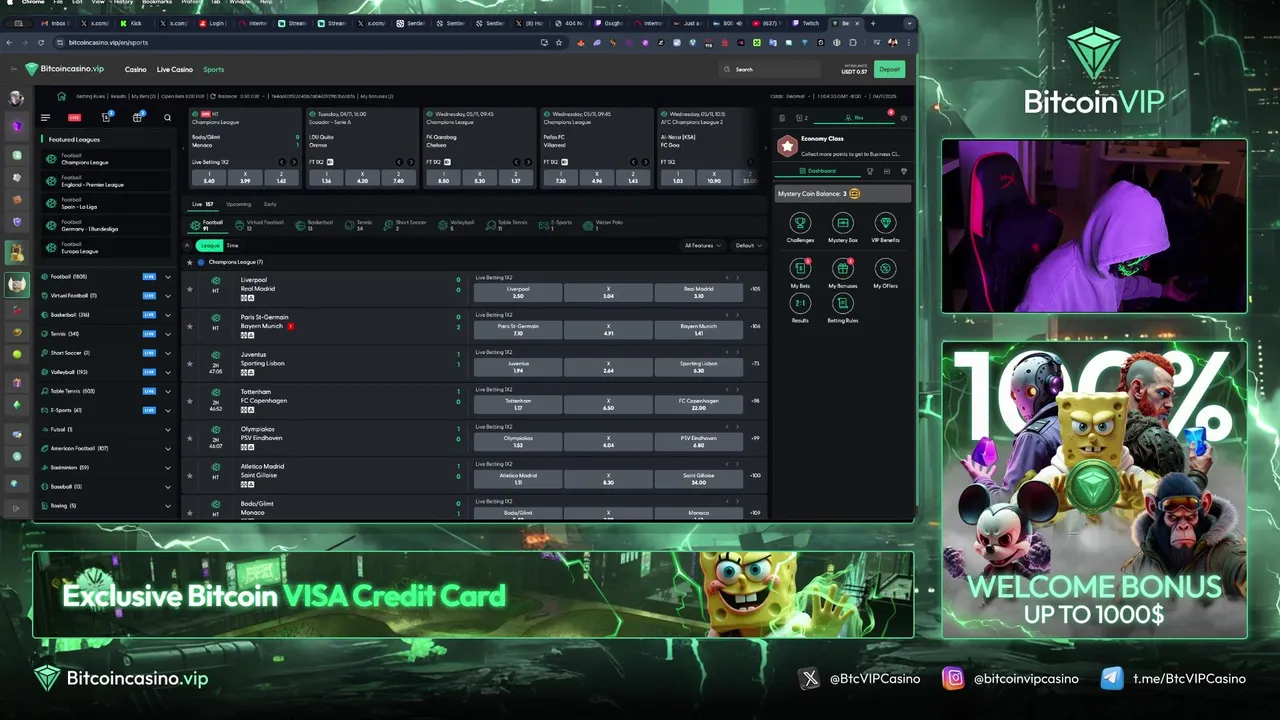
Task: Favorite the Tottenham vs FC Copenhagen match
Action: [x=189, y=401]
